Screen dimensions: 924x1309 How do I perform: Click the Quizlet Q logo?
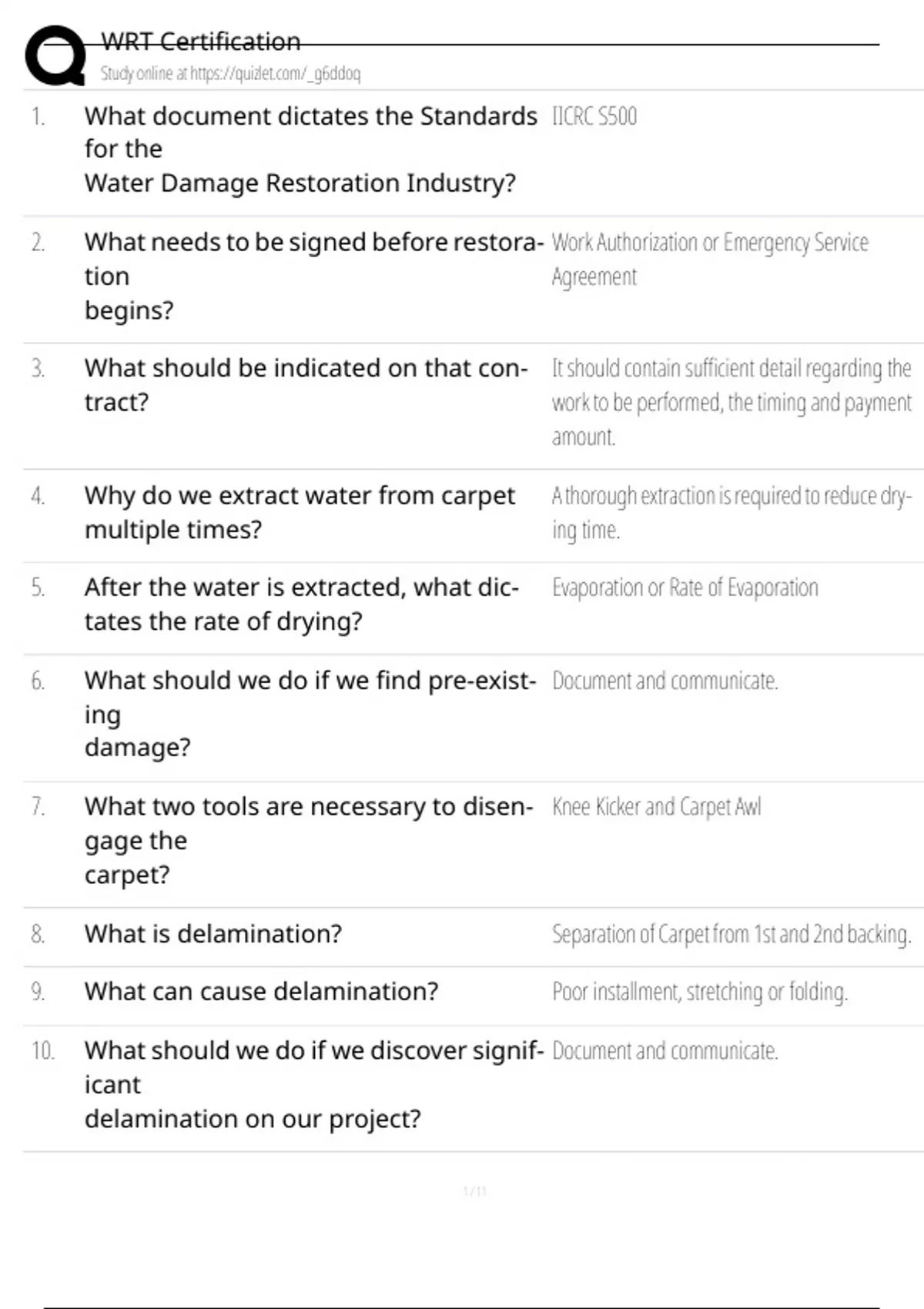pyautogui.click(x=55, y=55)
